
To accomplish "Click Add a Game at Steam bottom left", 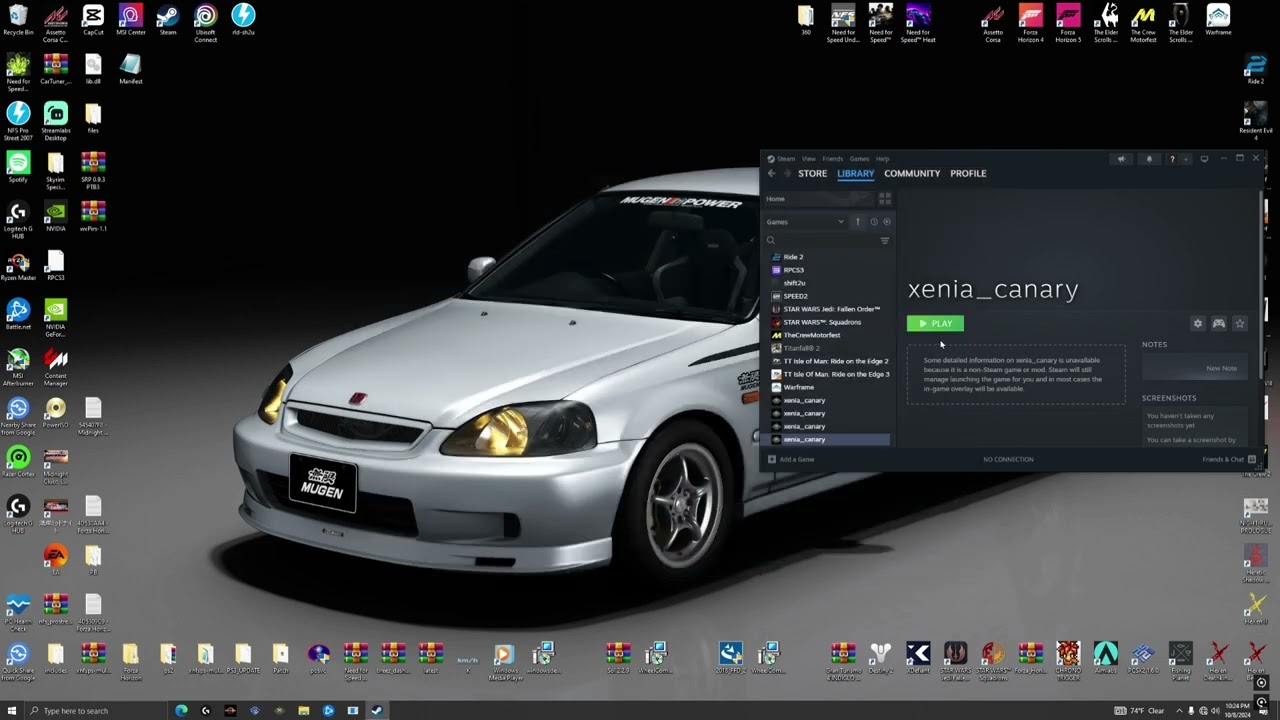I will 791,459.
